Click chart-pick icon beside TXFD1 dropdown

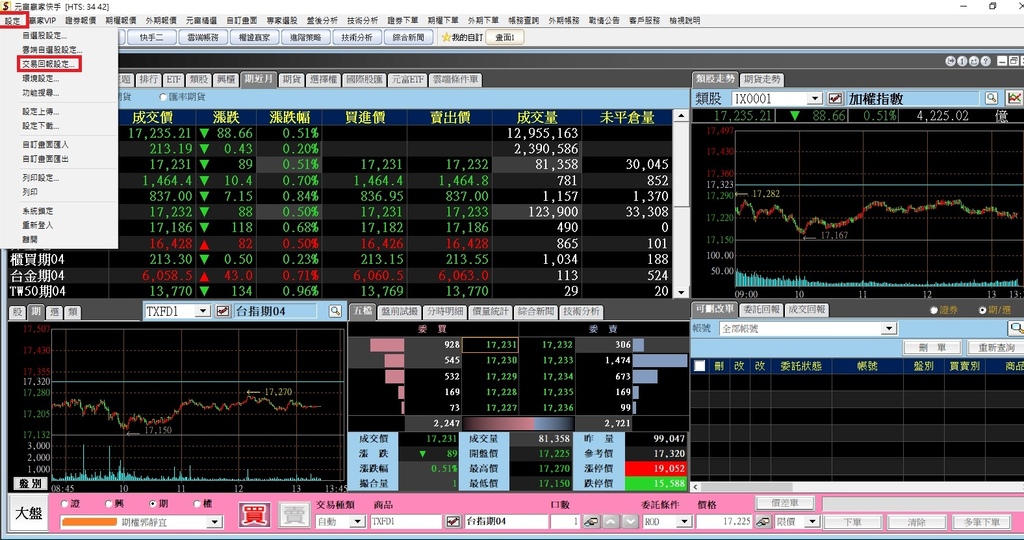(x=220, y=311)
